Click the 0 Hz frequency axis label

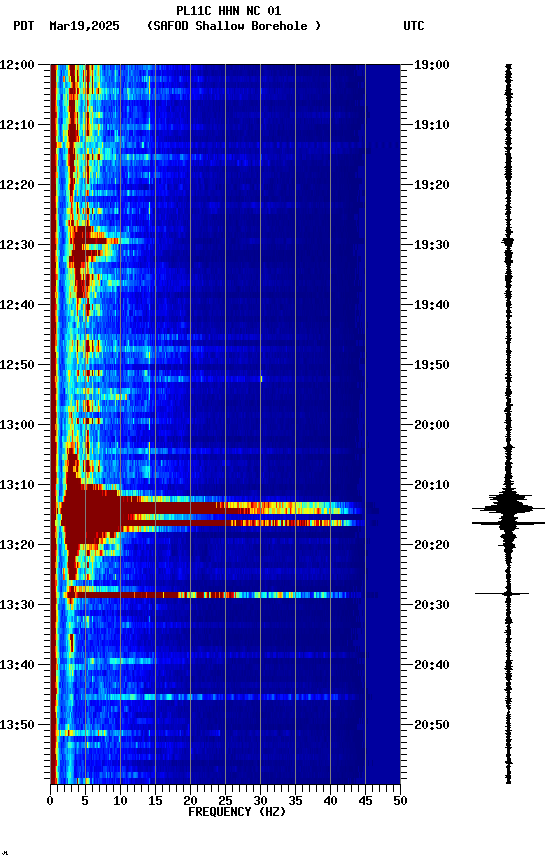(51, 802)
